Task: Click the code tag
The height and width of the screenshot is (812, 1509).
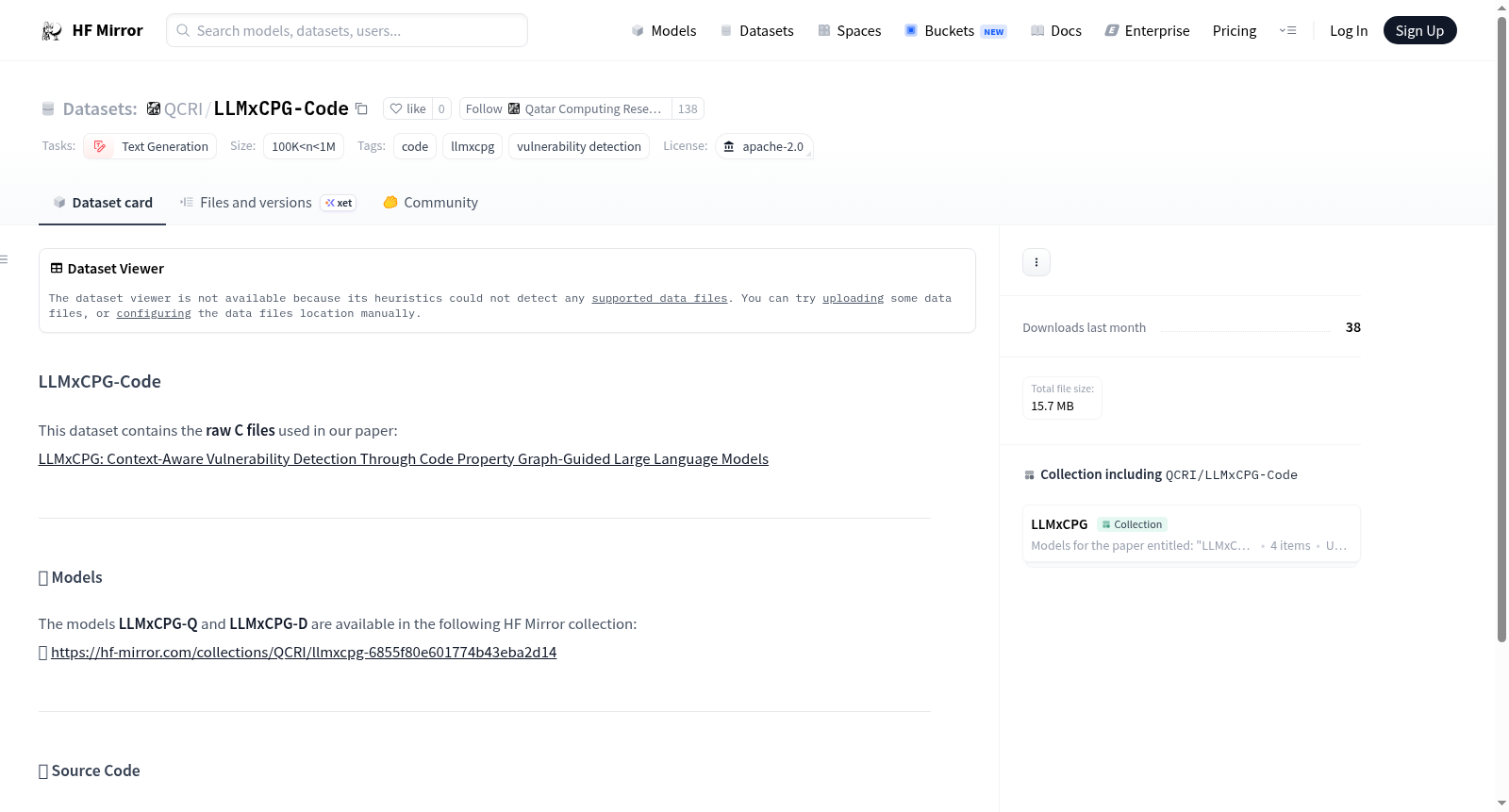Action: [415, 146]
